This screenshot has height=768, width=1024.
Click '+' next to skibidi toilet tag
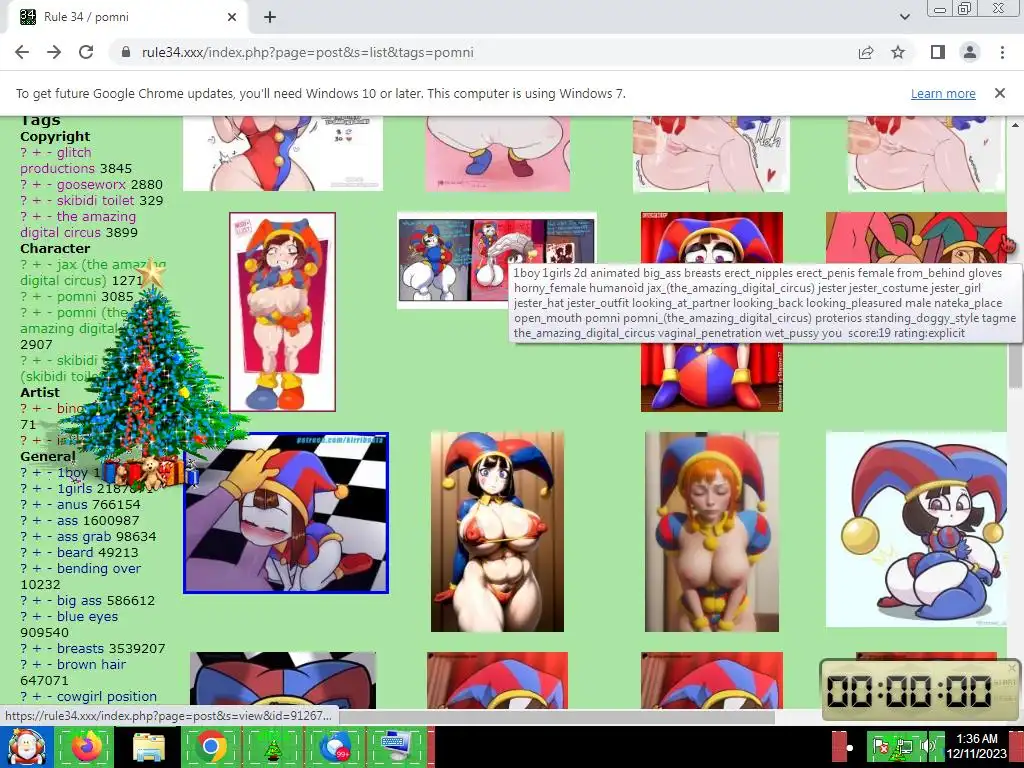click(37, 200)
